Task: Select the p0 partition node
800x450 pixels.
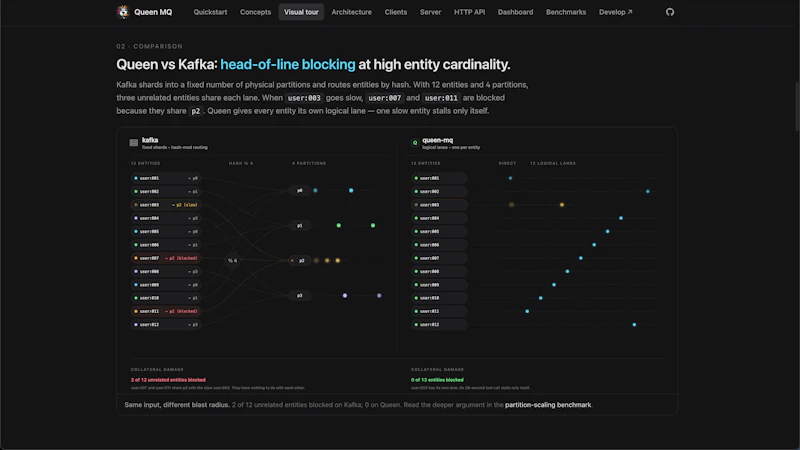Action: (299, 190)
